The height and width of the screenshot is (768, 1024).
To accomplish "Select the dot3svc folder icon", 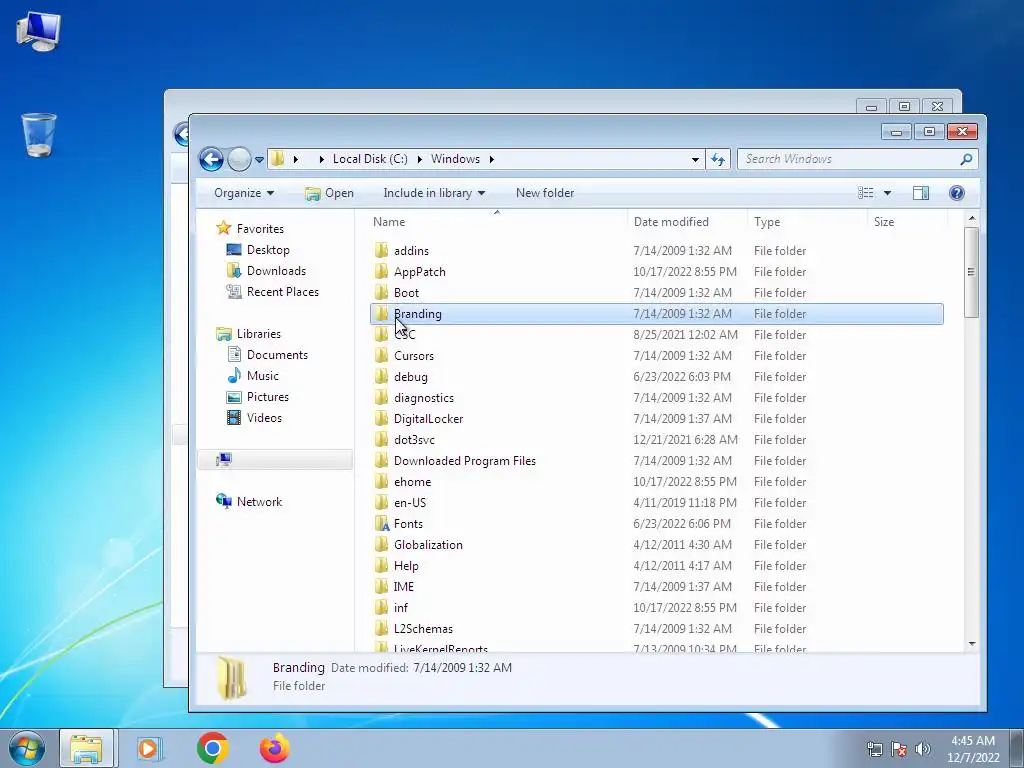I will 382,440.
